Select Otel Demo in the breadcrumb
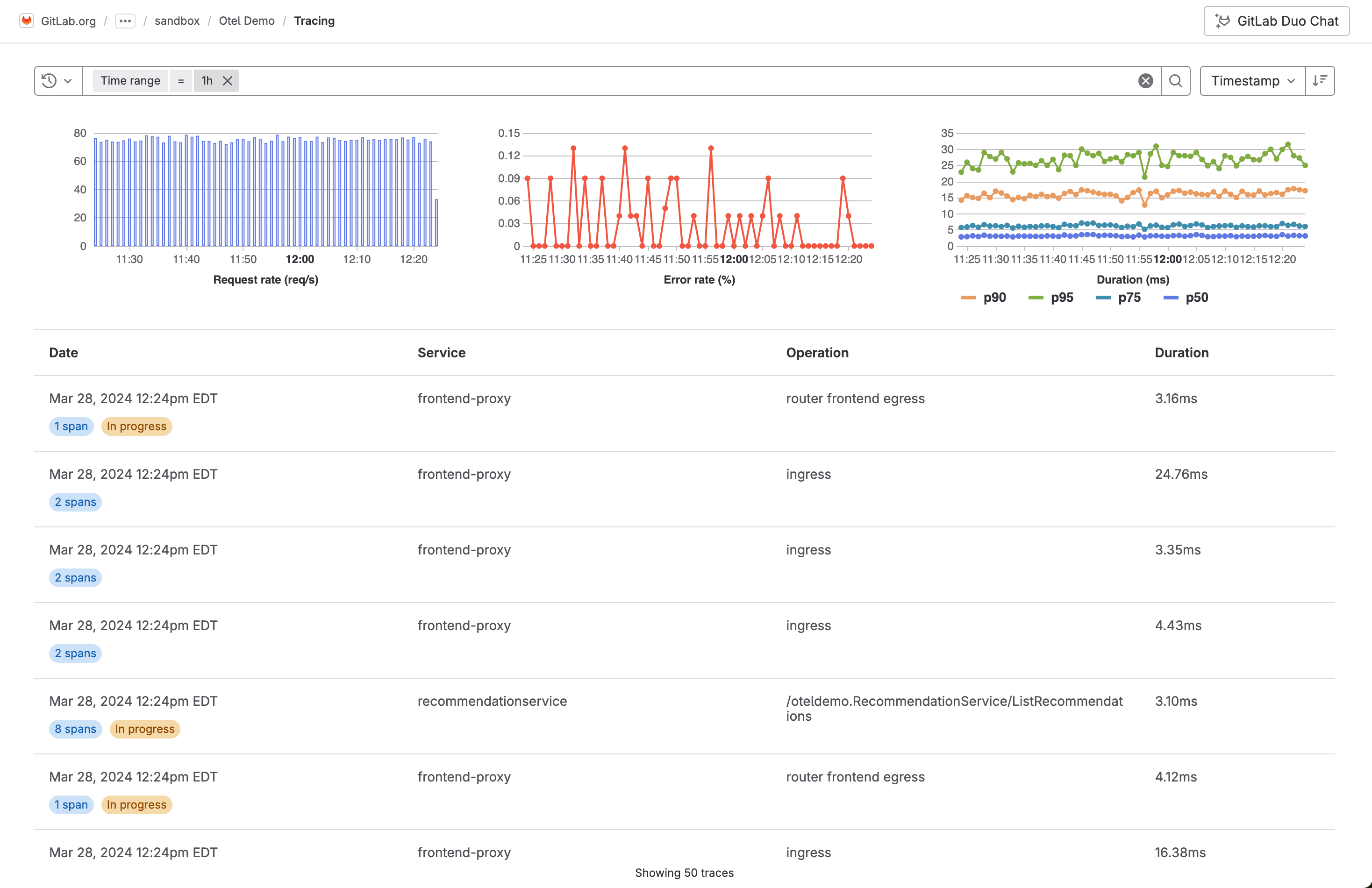This screenshot has width=1372, height=888. [247, 21]
